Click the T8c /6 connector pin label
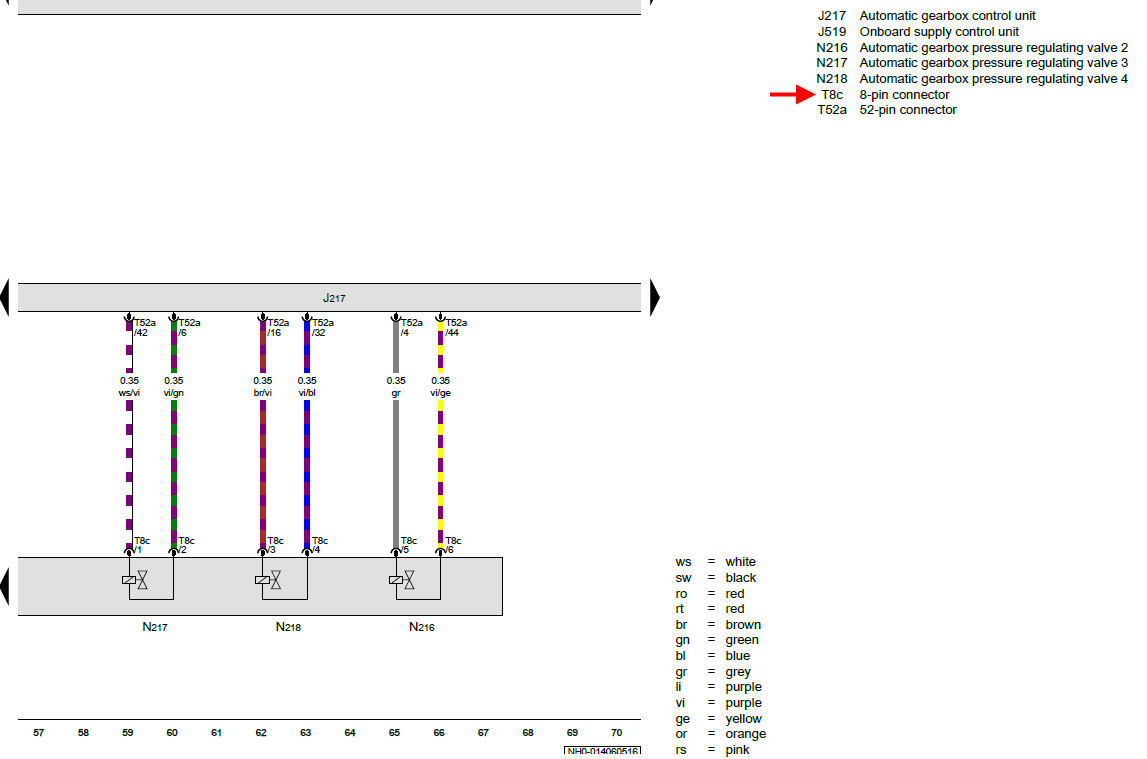This screenshot has width=1147, height=759. 453,545
